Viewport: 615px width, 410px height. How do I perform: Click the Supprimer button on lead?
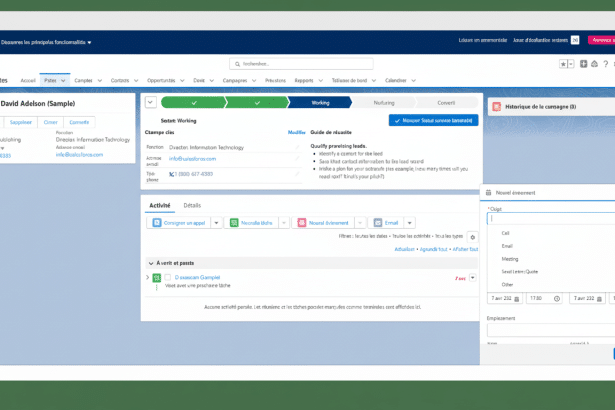20,122
